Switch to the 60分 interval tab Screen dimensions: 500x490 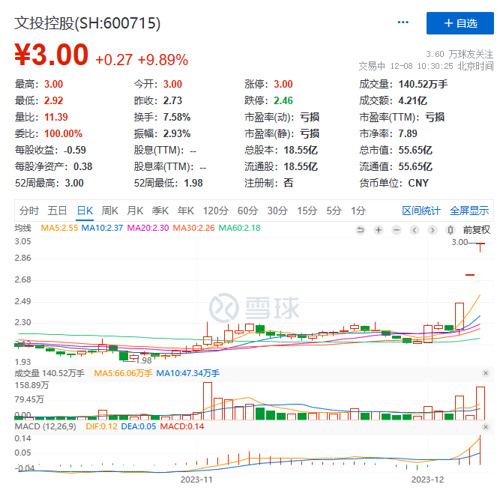click(x=248, y=211)
